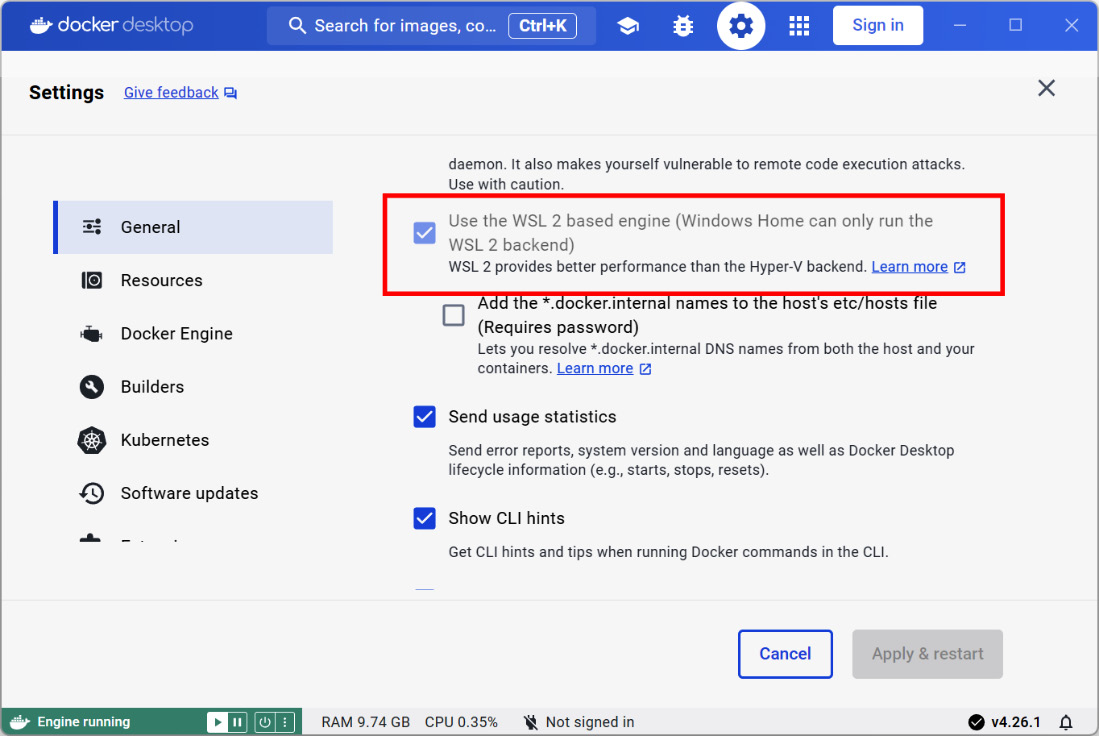1099x736 pixels.
Task: Click the Not signed in status icon
Action: point(531,722)
